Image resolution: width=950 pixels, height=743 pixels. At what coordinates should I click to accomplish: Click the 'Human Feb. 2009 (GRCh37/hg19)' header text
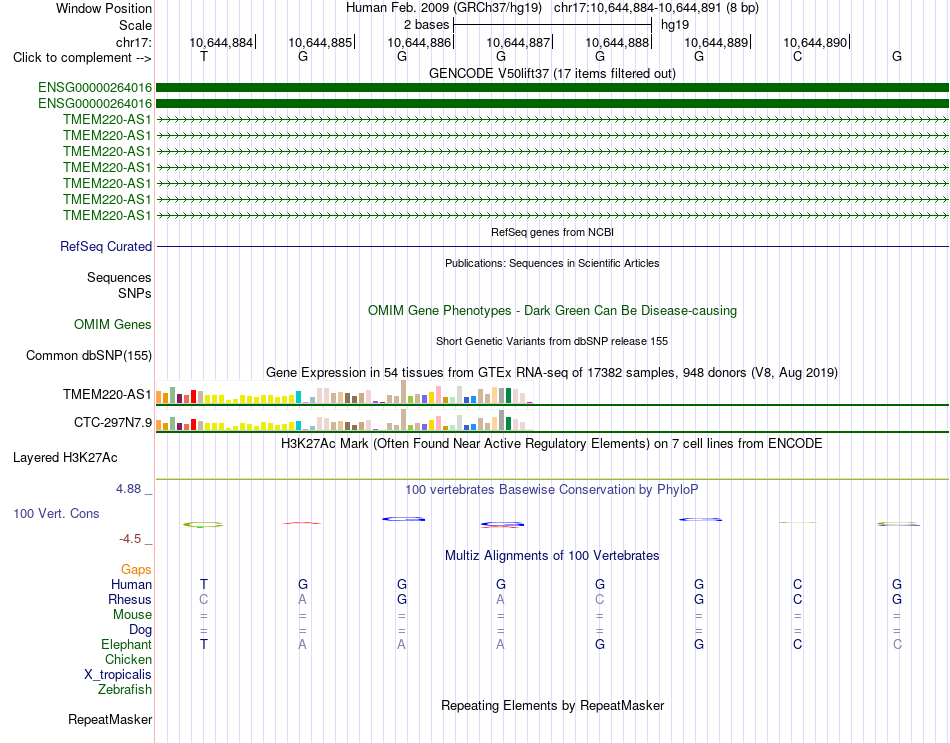[x=444, y=8]
